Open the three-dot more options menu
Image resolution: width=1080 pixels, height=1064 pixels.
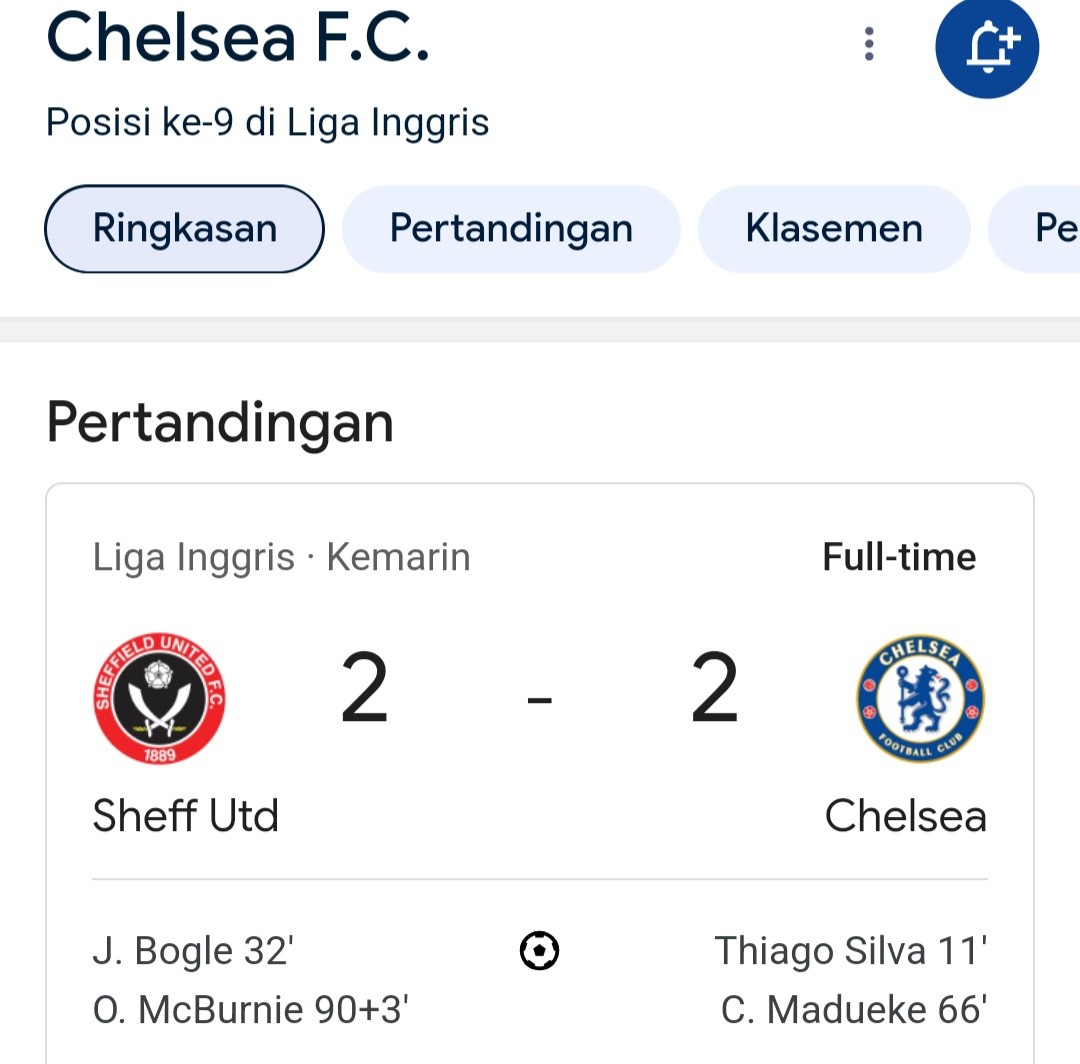click(x=869, y=44)
